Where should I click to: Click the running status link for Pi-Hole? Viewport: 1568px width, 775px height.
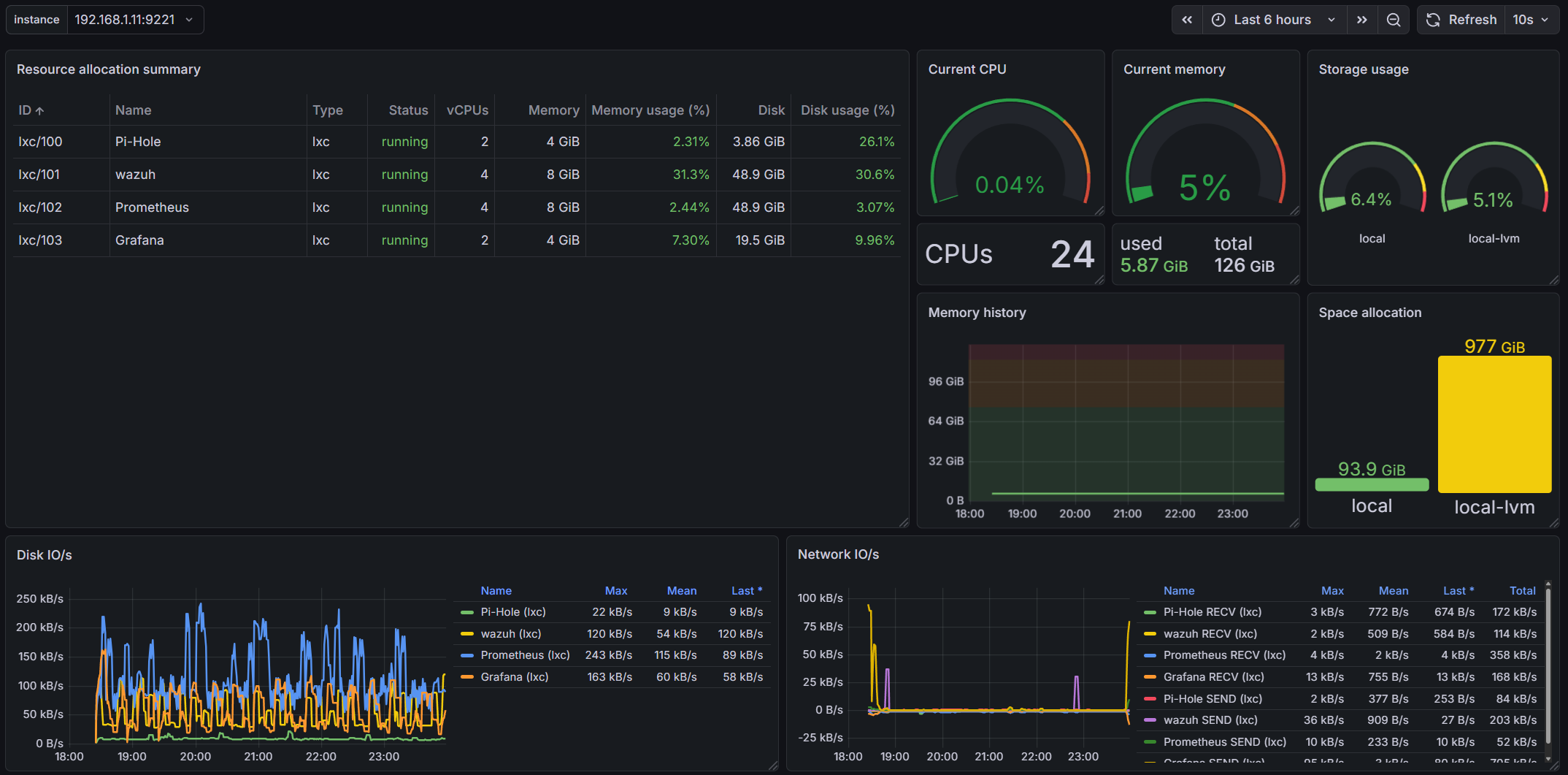(404, 141)
